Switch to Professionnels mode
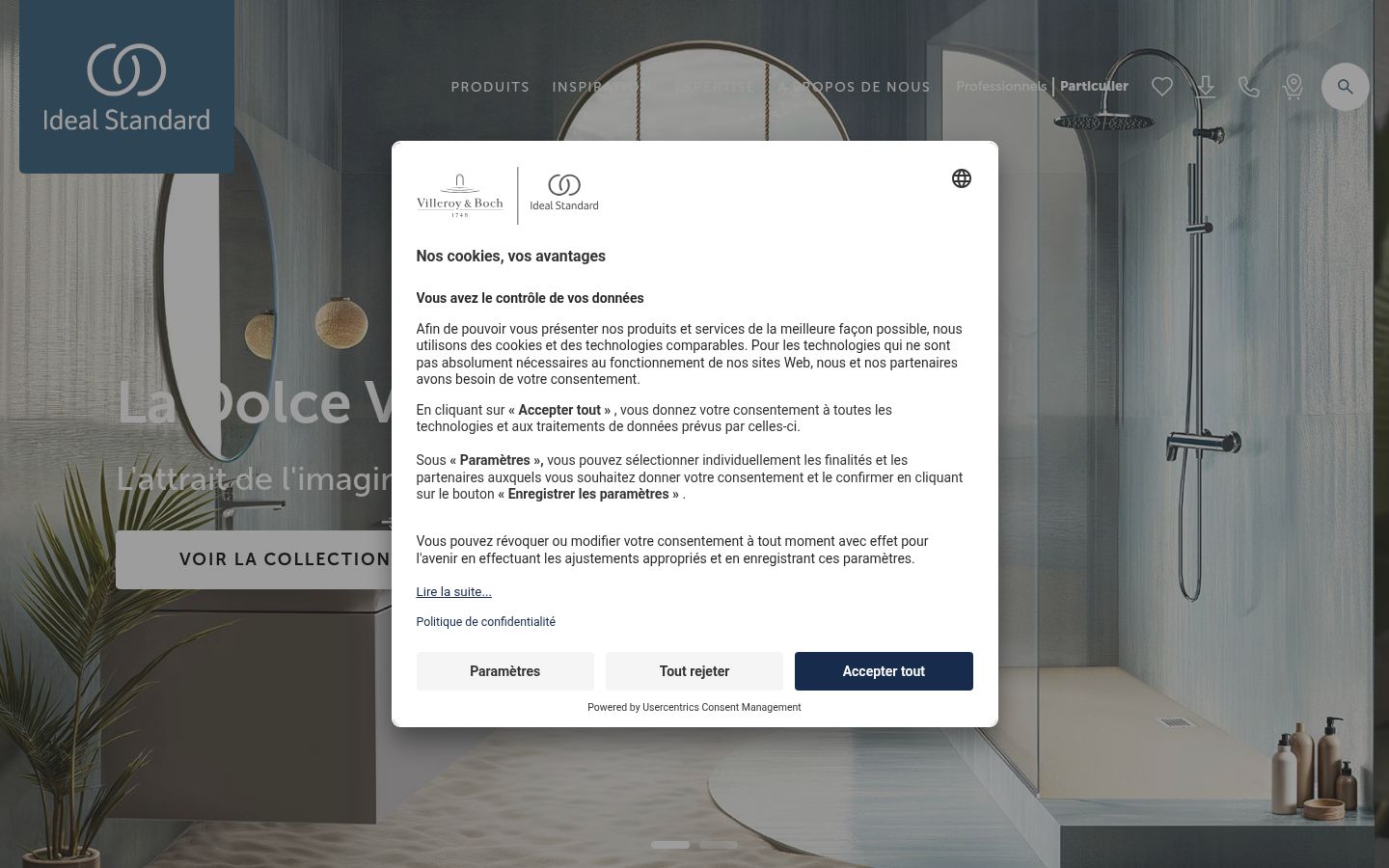The height and width of the screenshot is (868, 1389). coord(1000,86)
